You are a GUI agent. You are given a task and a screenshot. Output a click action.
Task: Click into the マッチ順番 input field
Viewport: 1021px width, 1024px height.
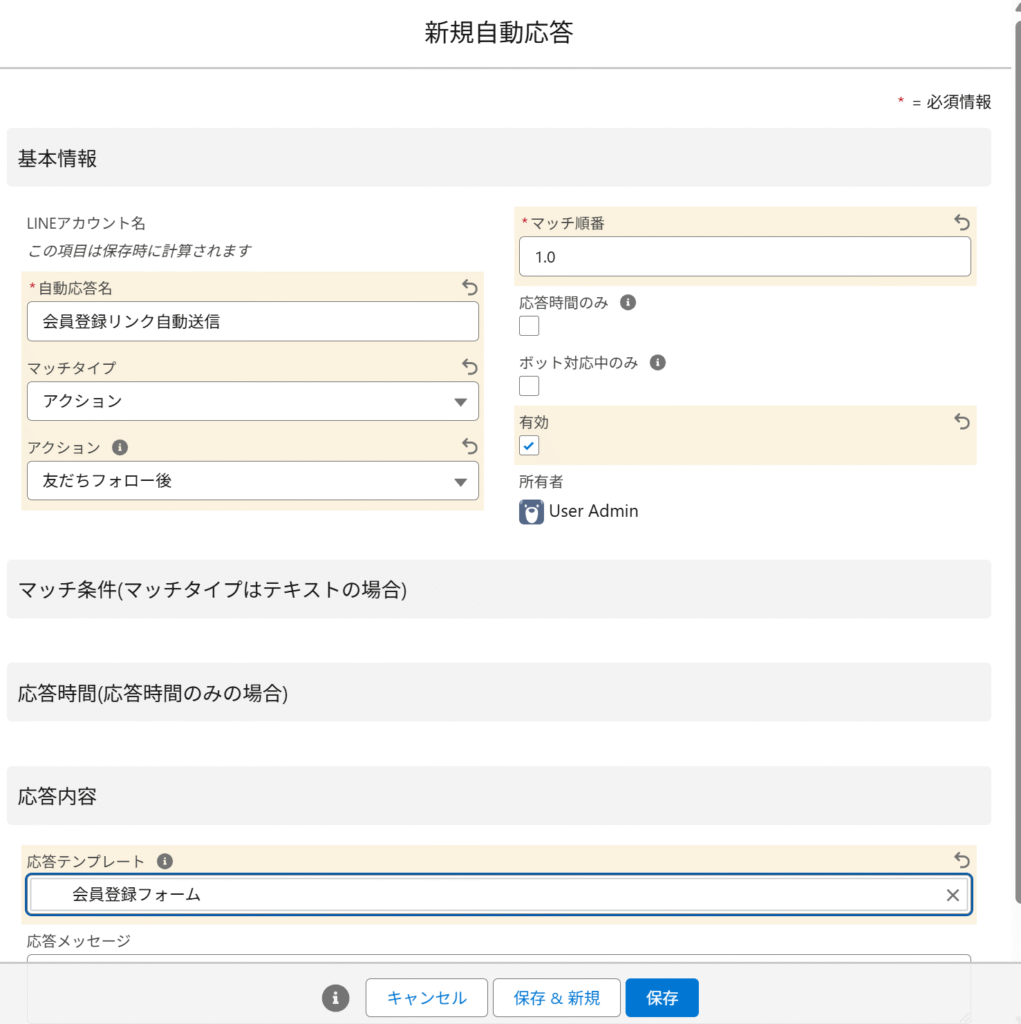click(x=743, y=257)
